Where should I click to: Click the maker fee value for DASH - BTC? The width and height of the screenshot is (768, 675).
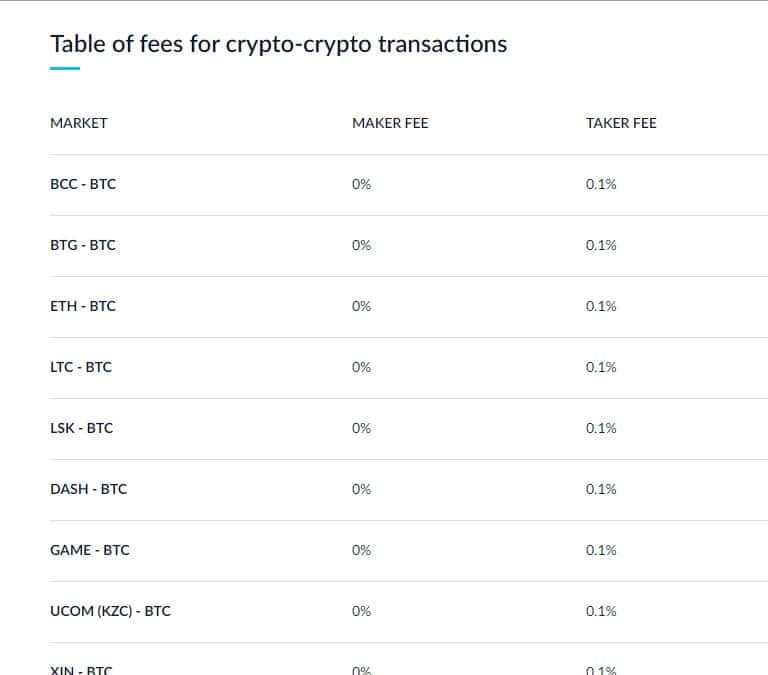(x=362, y=489)
